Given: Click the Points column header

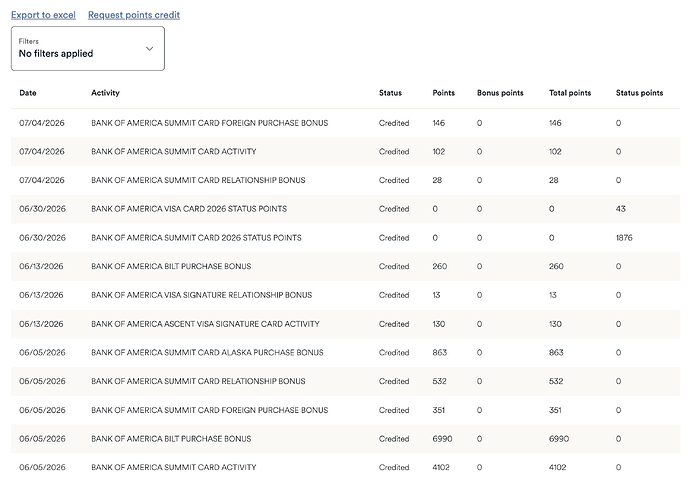Looking at the screenshot, I should tap(444, 93).
